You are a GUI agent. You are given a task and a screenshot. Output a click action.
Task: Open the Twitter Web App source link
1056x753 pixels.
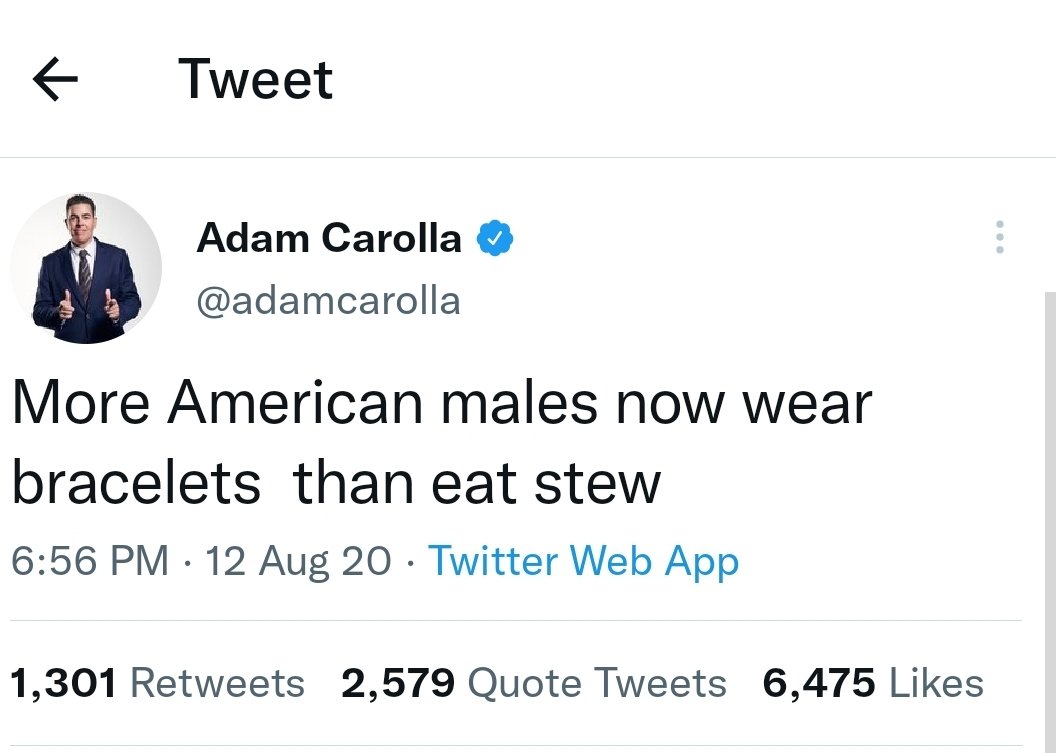click(583, 562)
